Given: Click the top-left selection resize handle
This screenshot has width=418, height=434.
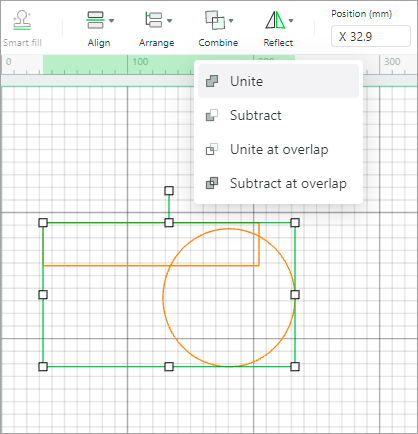Looking at the screenshot, I should point(43,223).
